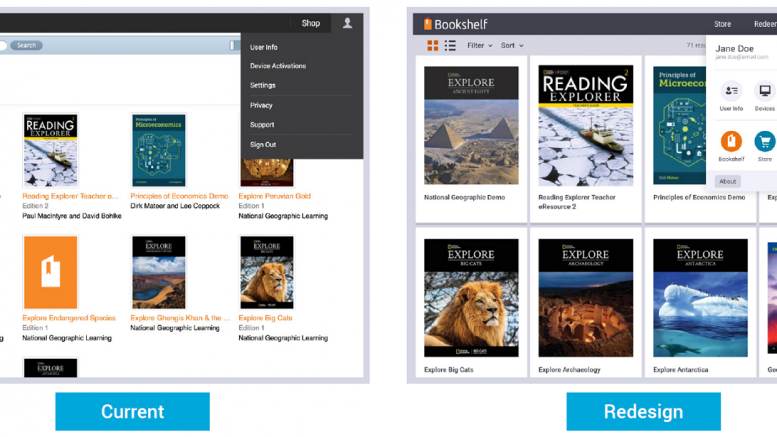Open Explore Antarctica cover in Redesign
Screen dimensions: 777x437
[x=700, y=298]
